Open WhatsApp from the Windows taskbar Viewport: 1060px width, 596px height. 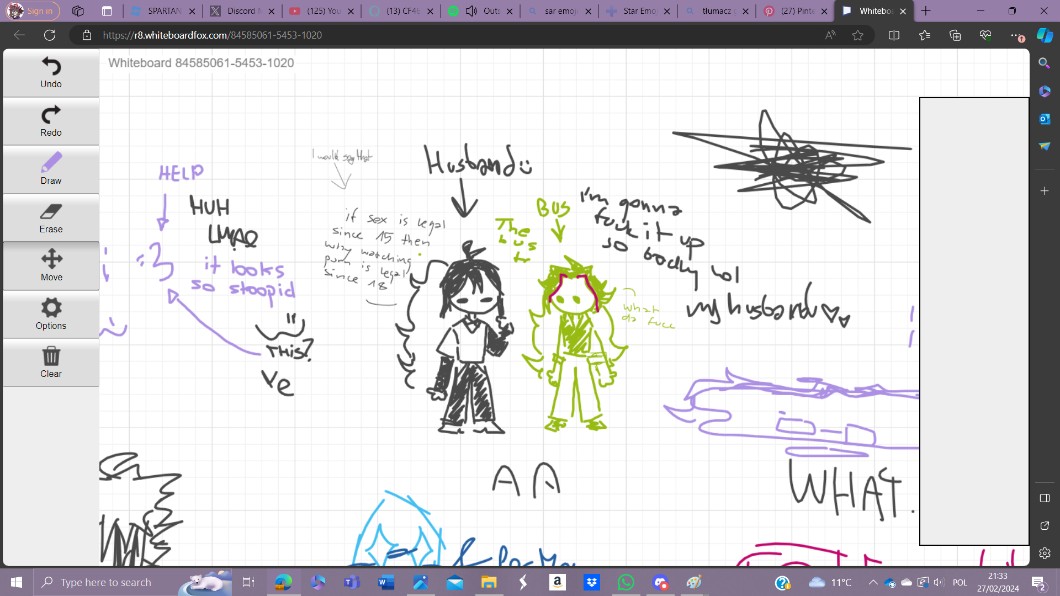(x=626, y=582)
